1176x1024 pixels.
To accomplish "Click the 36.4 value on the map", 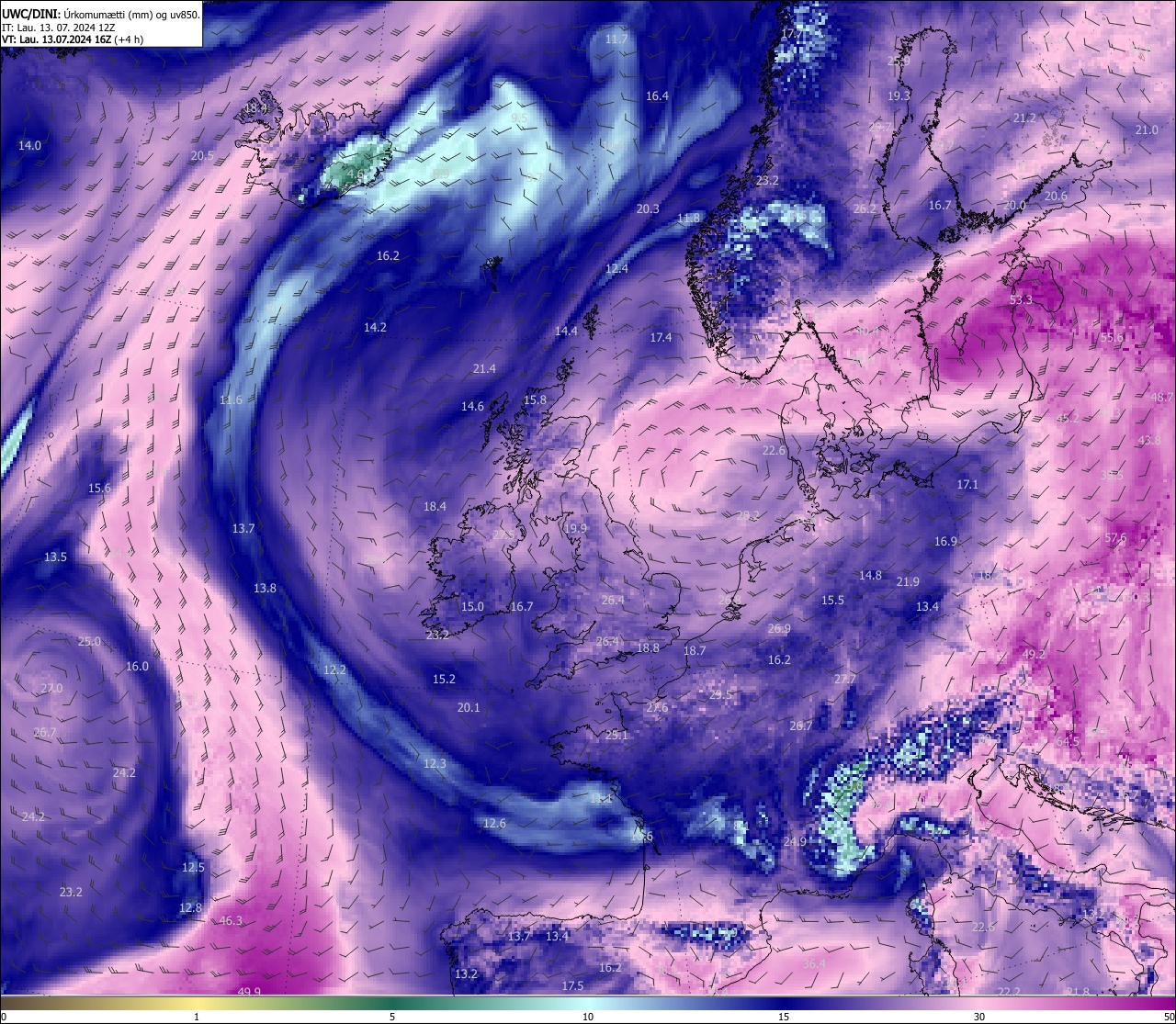I will [x=813, y=963].
